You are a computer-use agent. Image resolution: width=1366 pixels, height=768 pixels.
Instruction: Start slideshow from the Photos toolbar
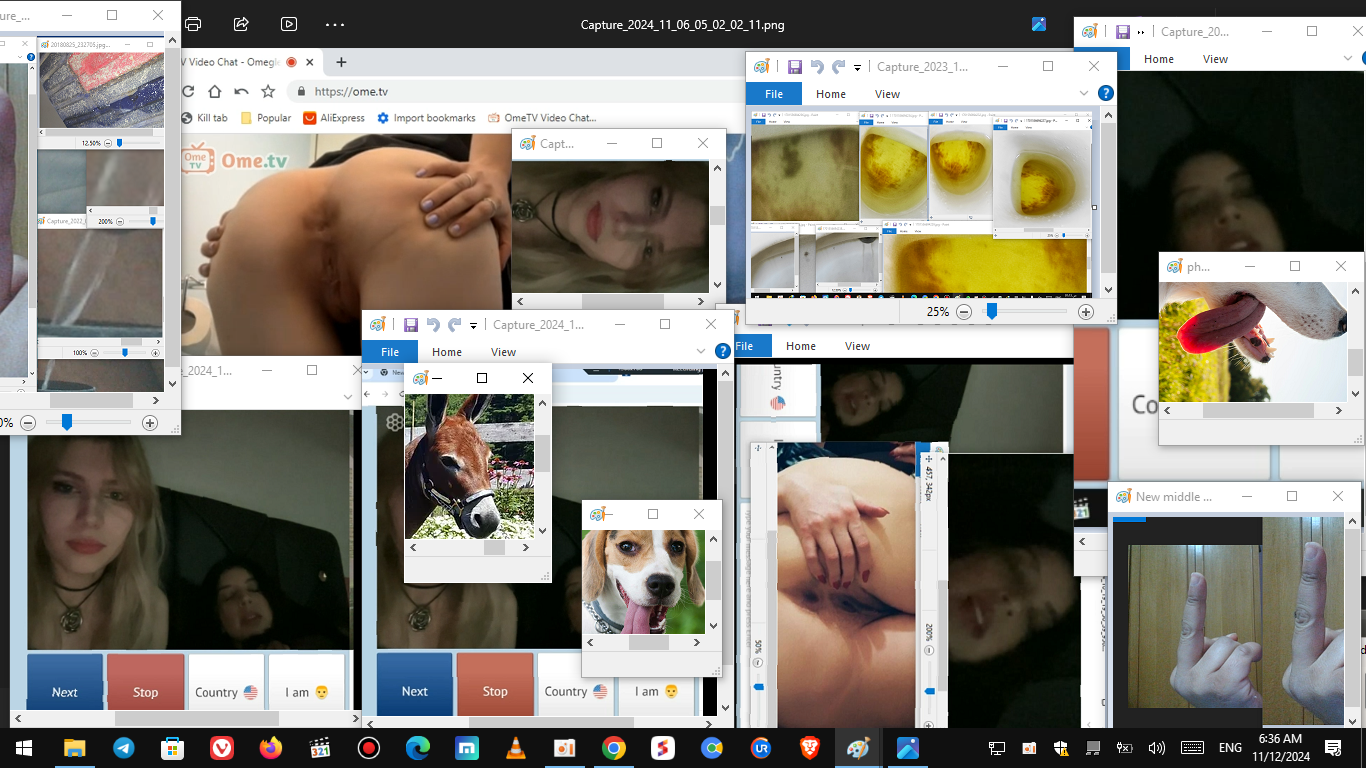(289, 24)
